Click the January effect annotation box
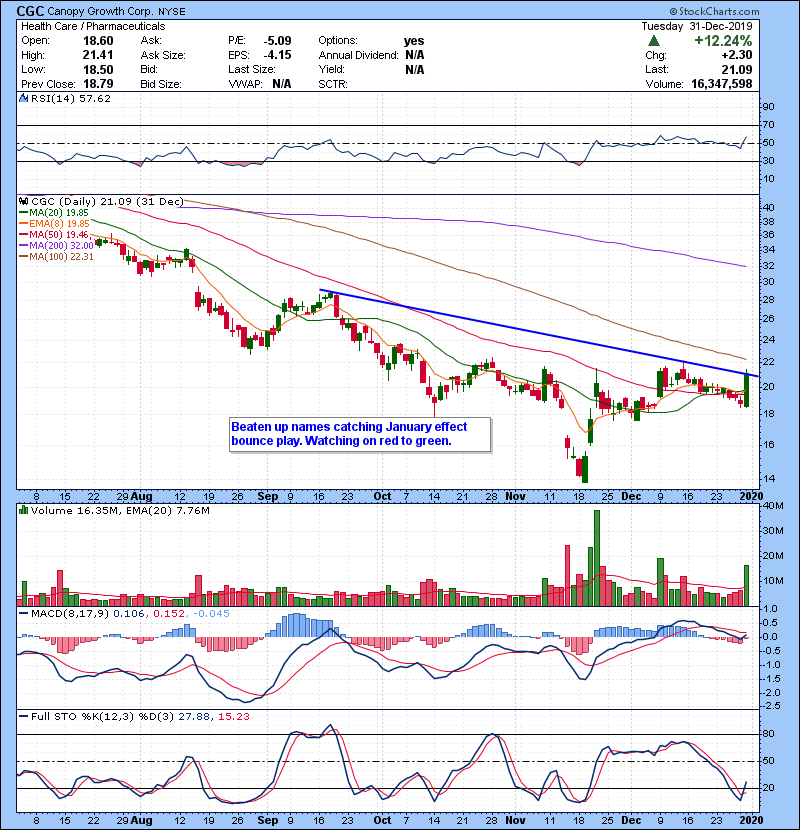This screenshot has width=800, height=830. click(360, 434)
